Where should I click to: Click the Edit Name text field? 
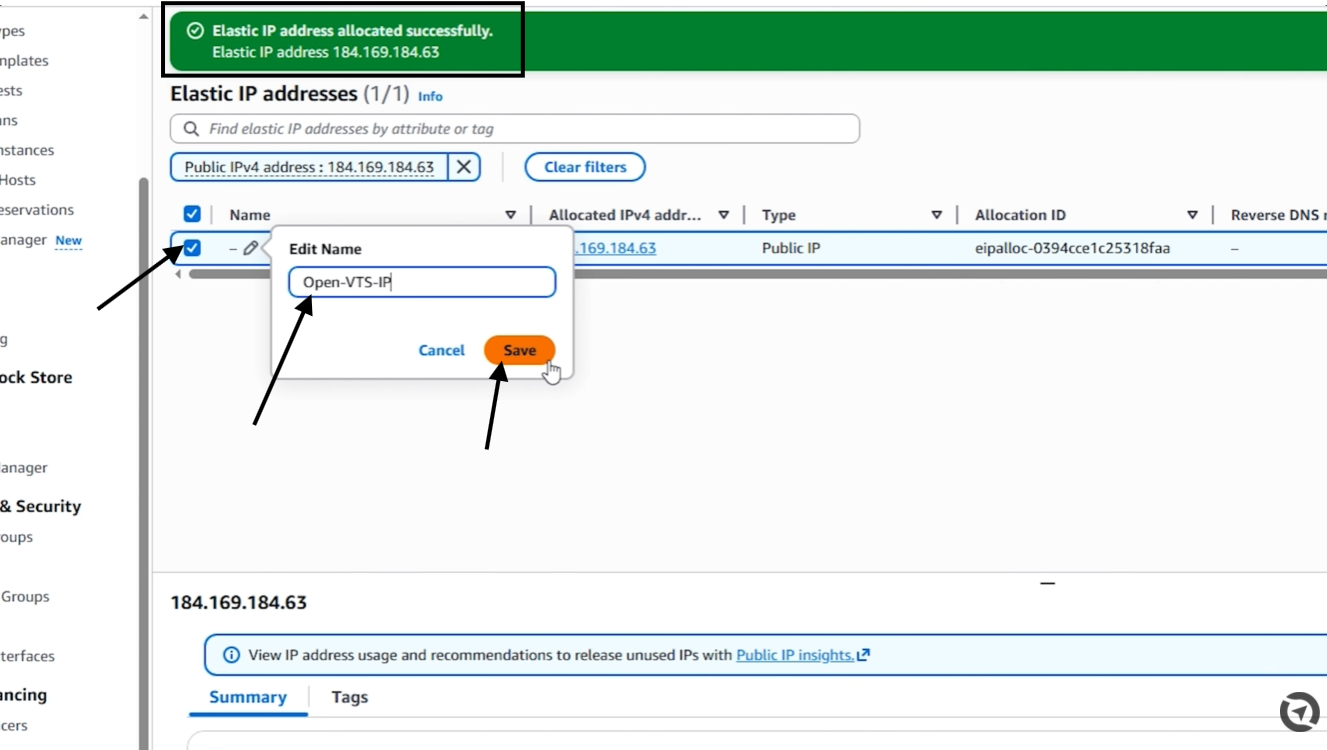coord(422,282)
